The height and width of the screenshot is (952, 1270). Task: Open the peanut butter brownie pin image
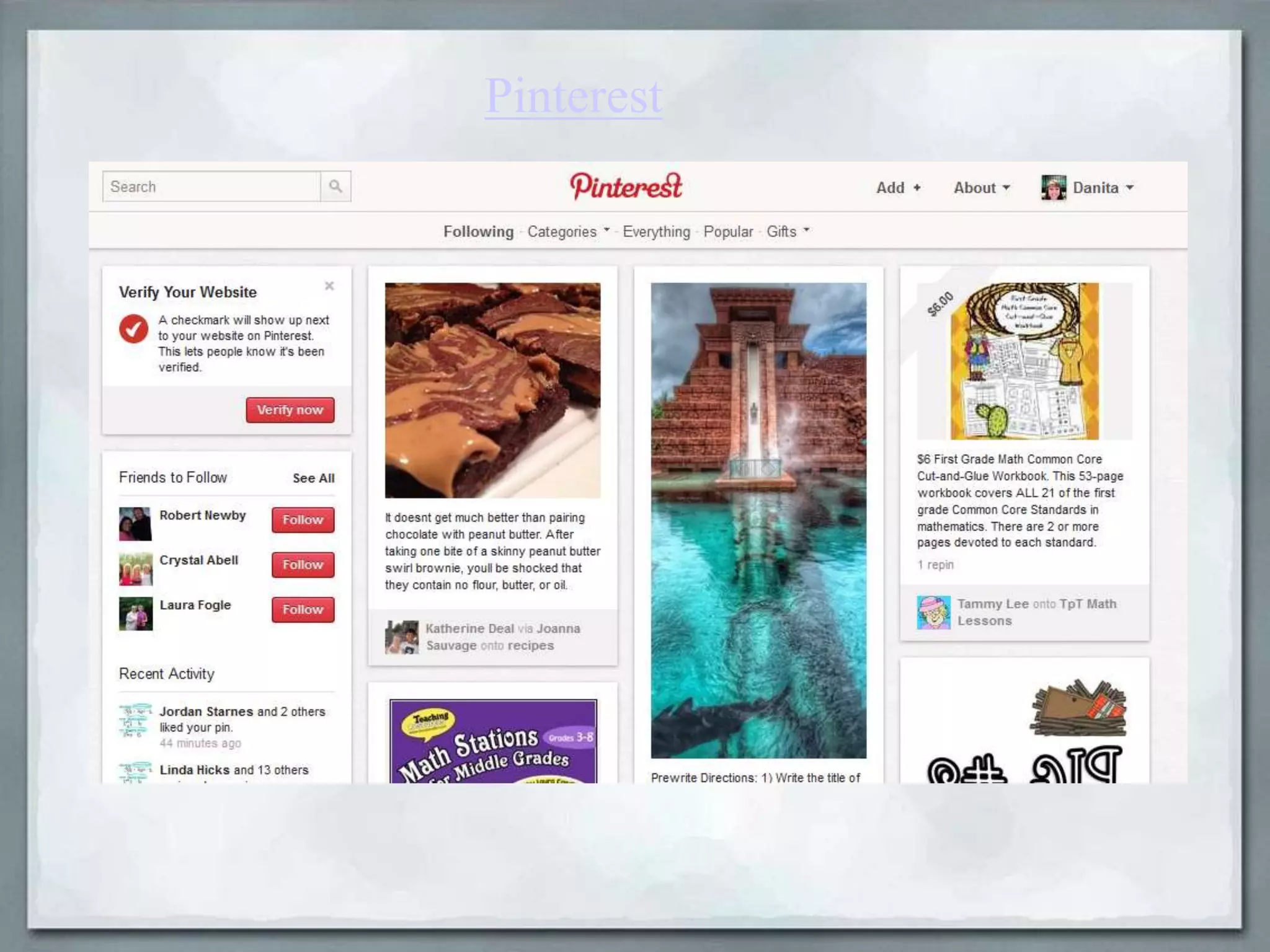point(492,390)
